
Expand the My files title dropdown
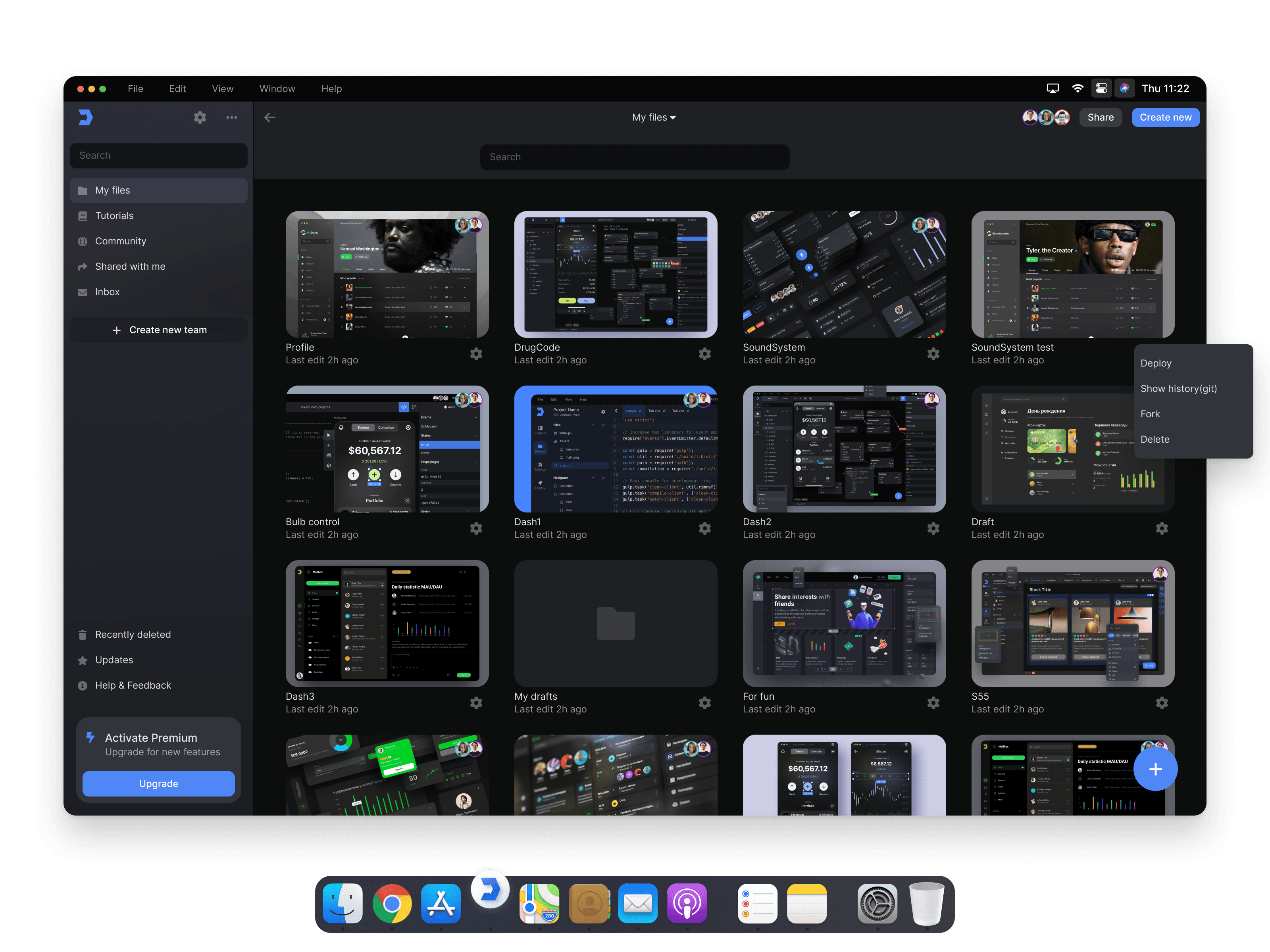click(654, 118)
